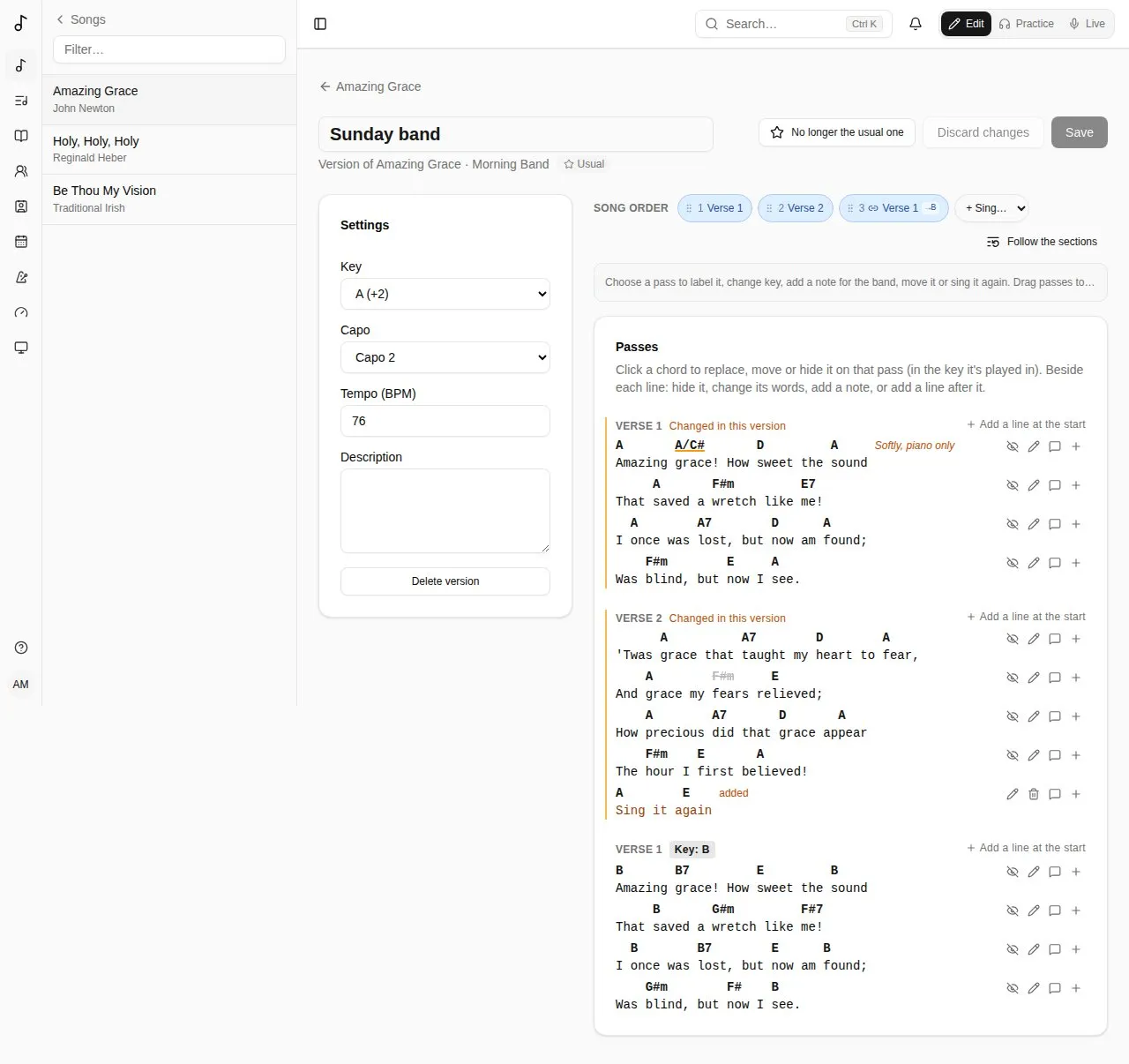Open the setlists icon in the left rail
This screenshot has height=1064, width=1129.
(21, 101)
